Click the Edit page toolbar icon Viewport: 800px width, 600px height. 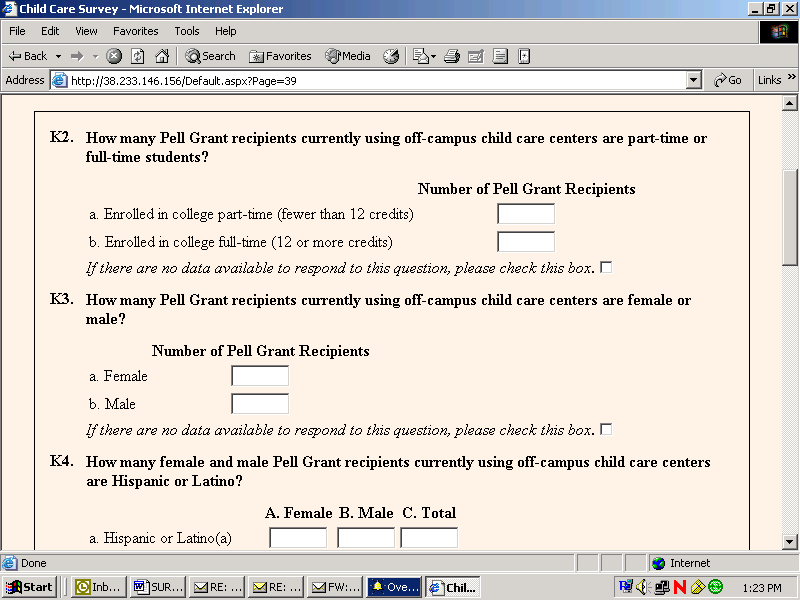(476, 56)
